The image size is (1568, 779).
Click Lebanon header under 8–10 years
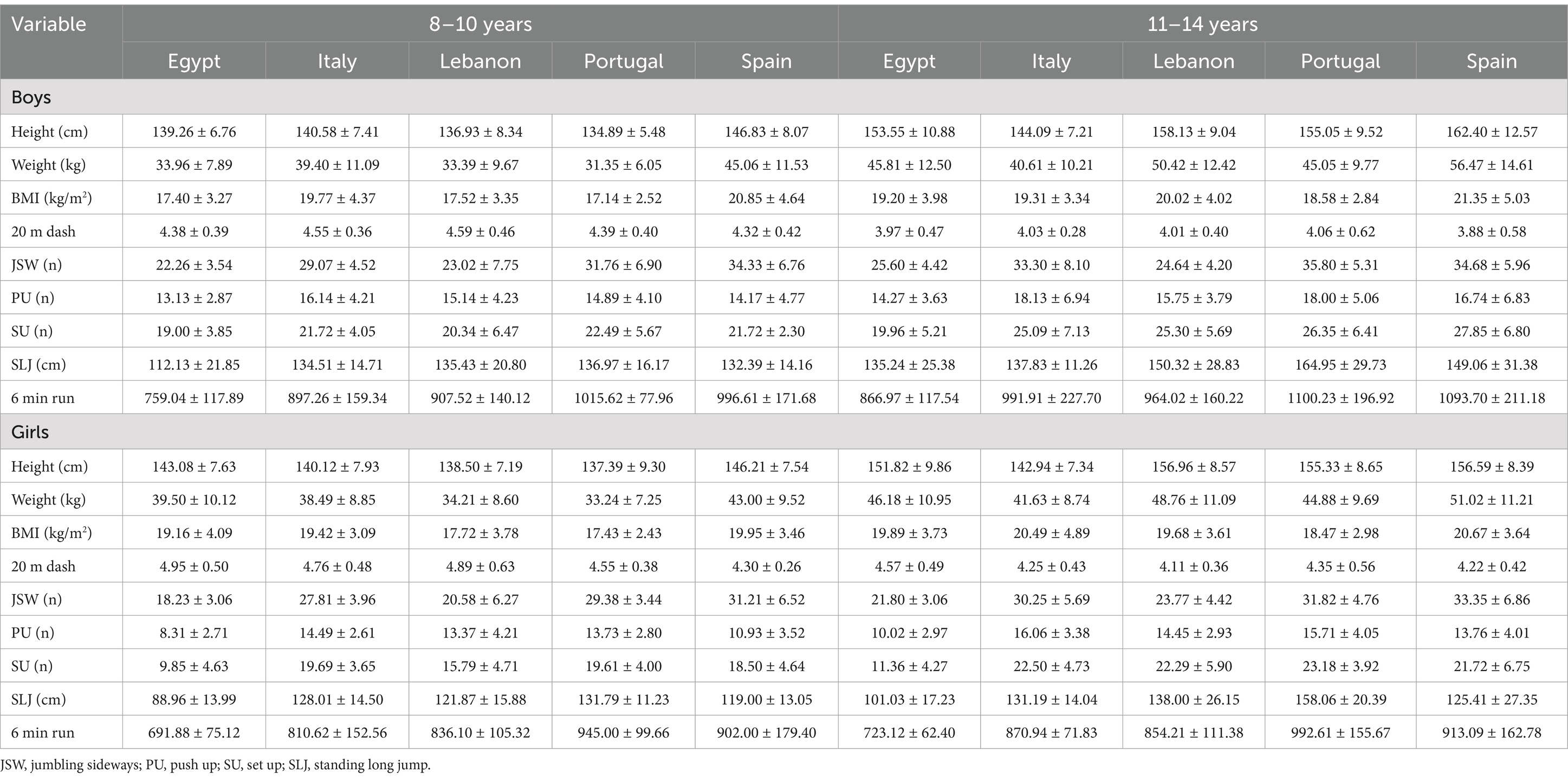480,61
